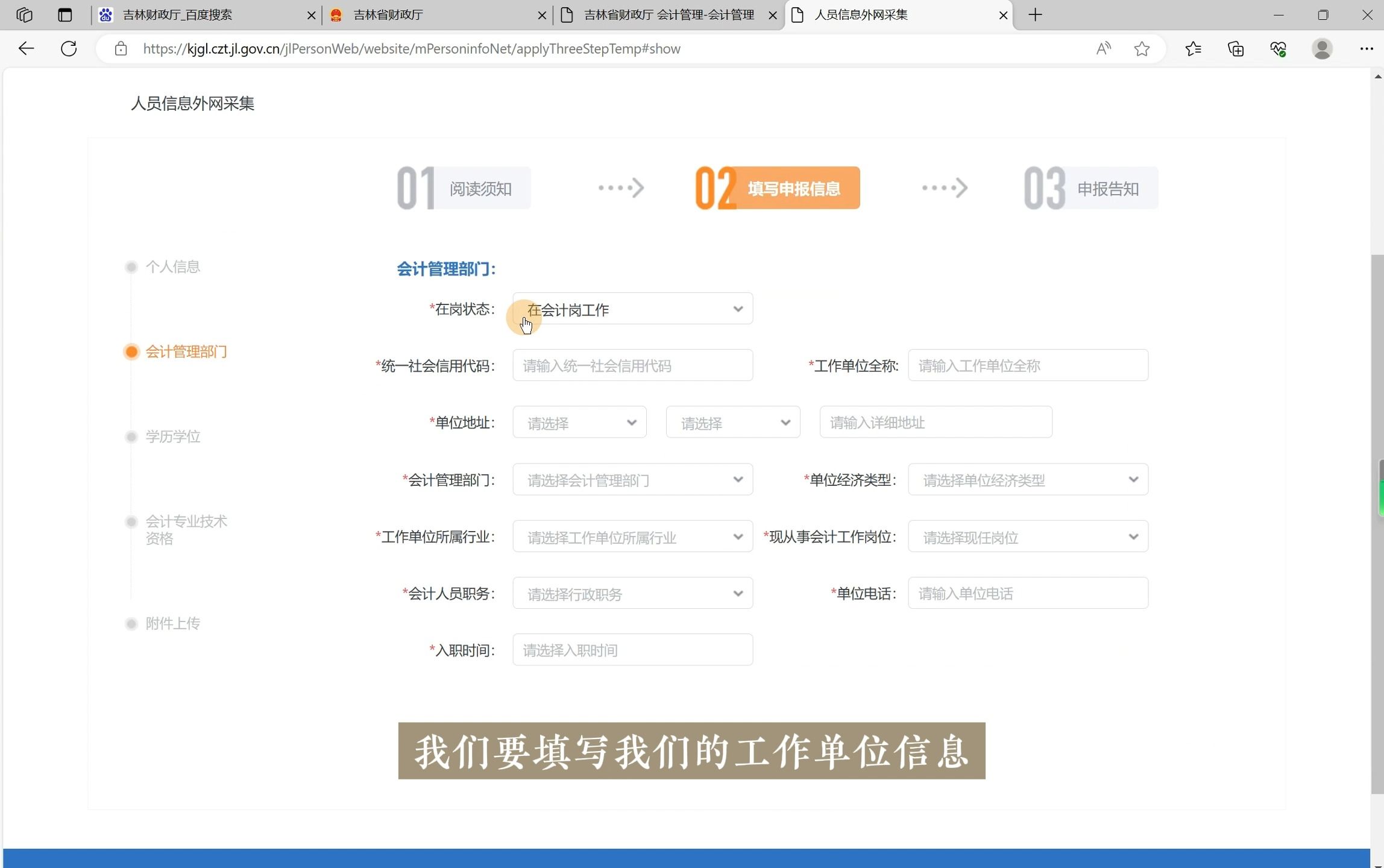Click the address bar URL
Image resolution: width=1384 pixels, height=868 pixels.
[412, 49]
